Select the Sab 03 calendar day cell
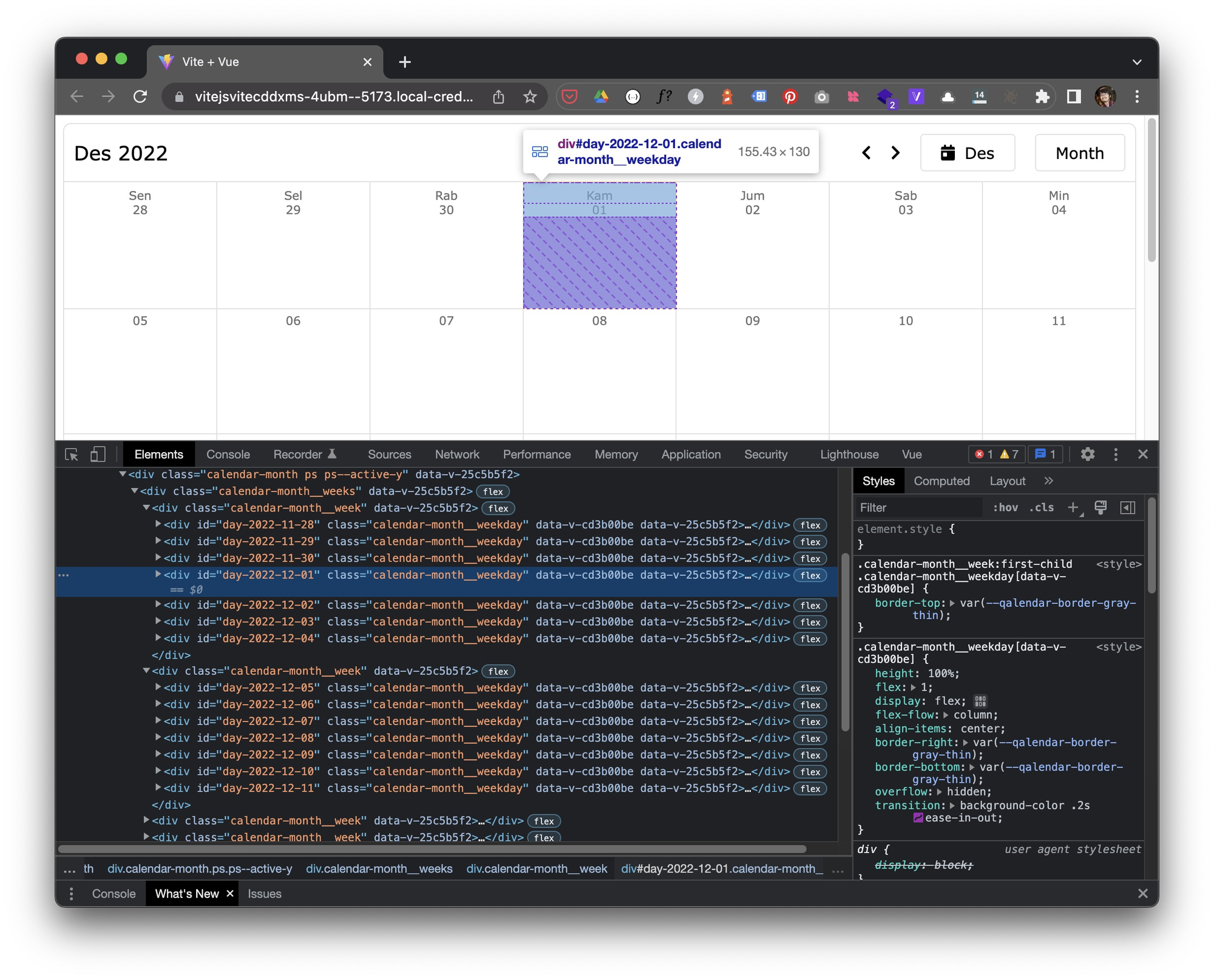Screen dimensions: 1214x980 pos(905,245)
